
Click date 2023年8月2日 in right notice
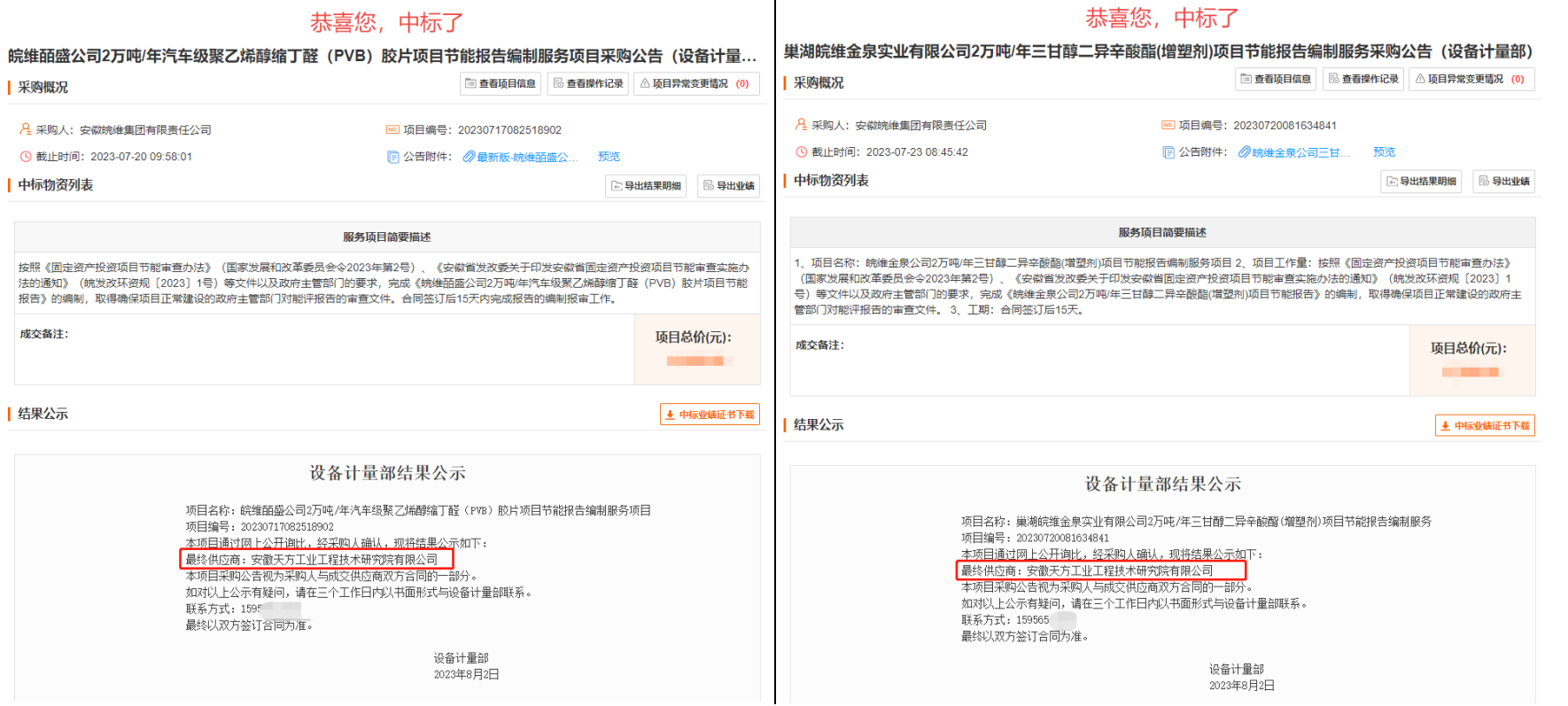[x=1242, y=686]
